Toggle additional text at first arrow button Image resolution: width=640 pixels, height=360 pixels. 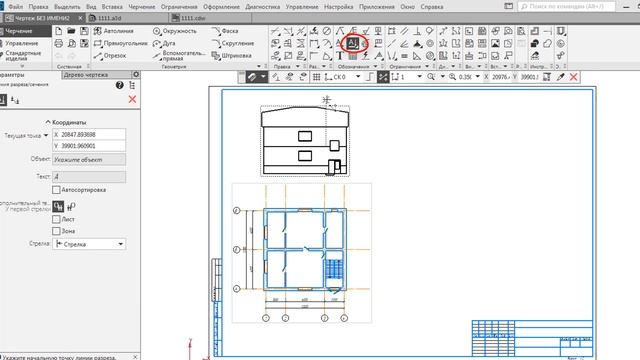point(58,207)
